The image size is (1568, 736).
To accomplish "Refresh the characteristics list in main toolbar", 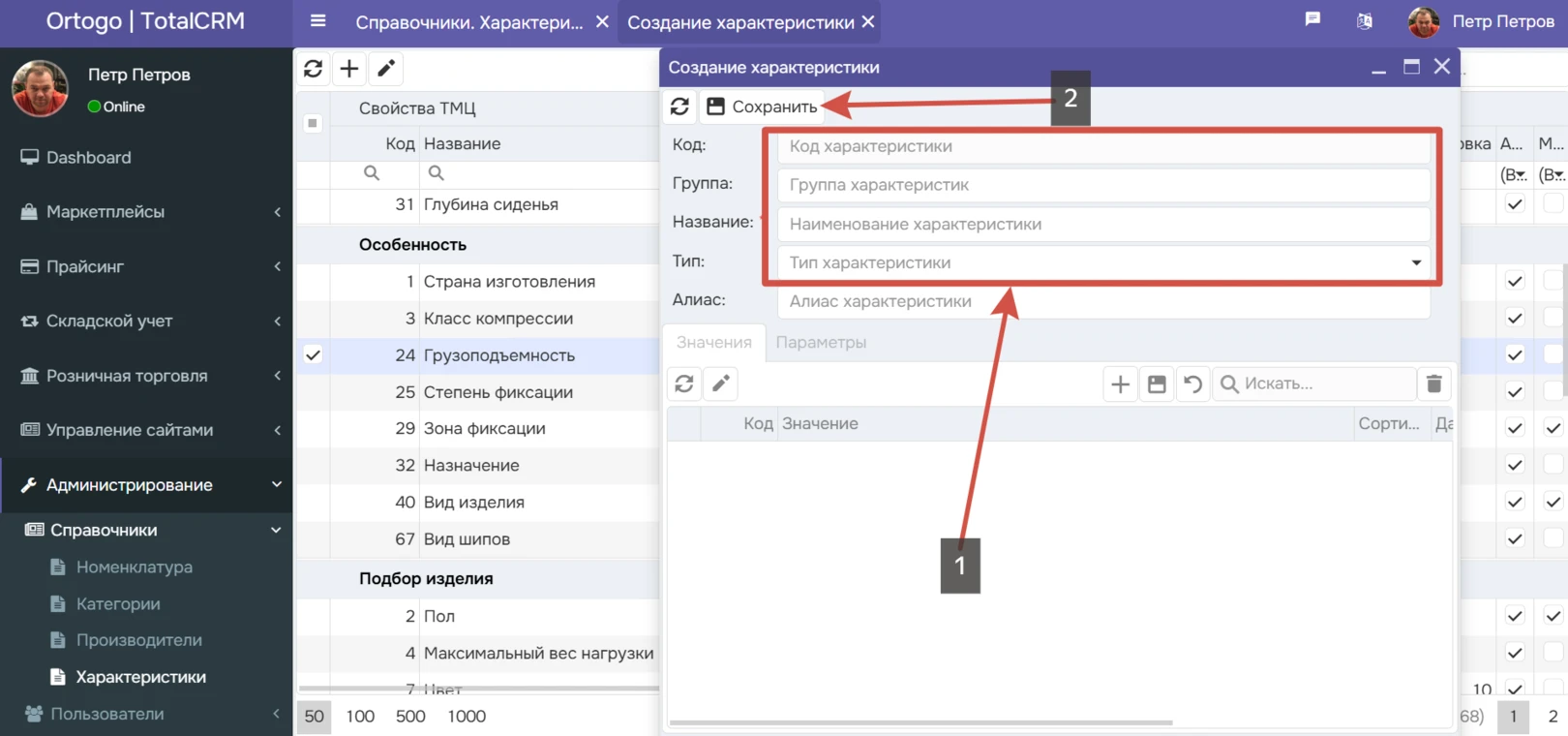I will [313, 69].
